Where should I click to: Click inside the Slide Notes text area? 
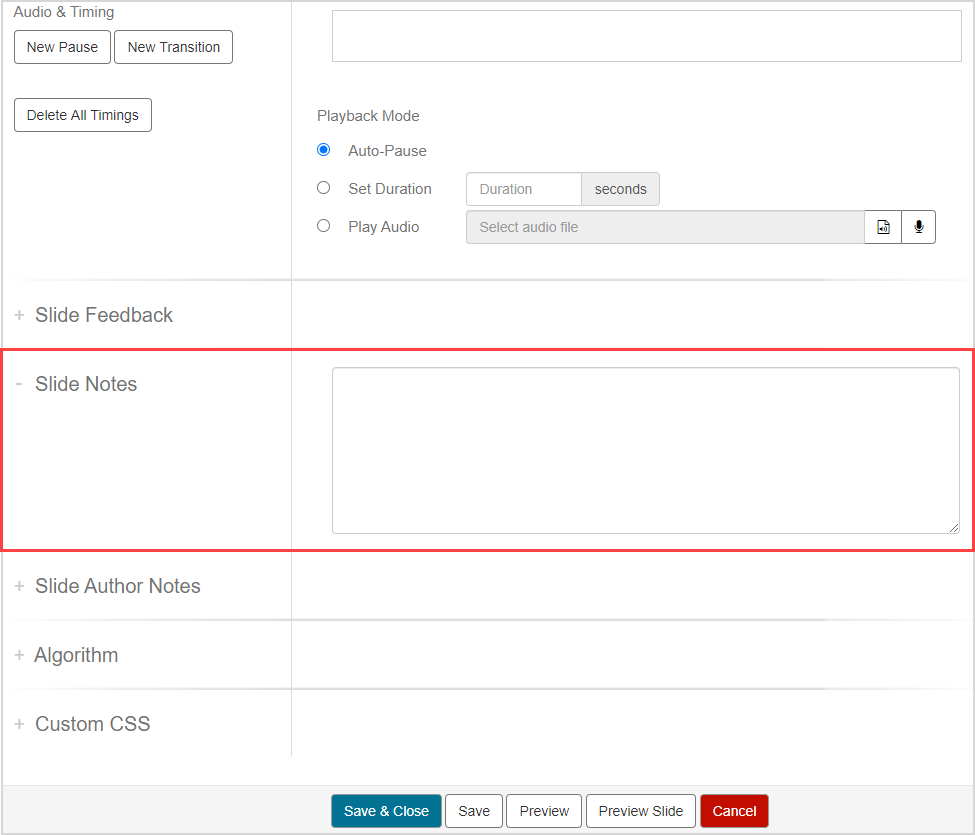click(x=645, y=450)
